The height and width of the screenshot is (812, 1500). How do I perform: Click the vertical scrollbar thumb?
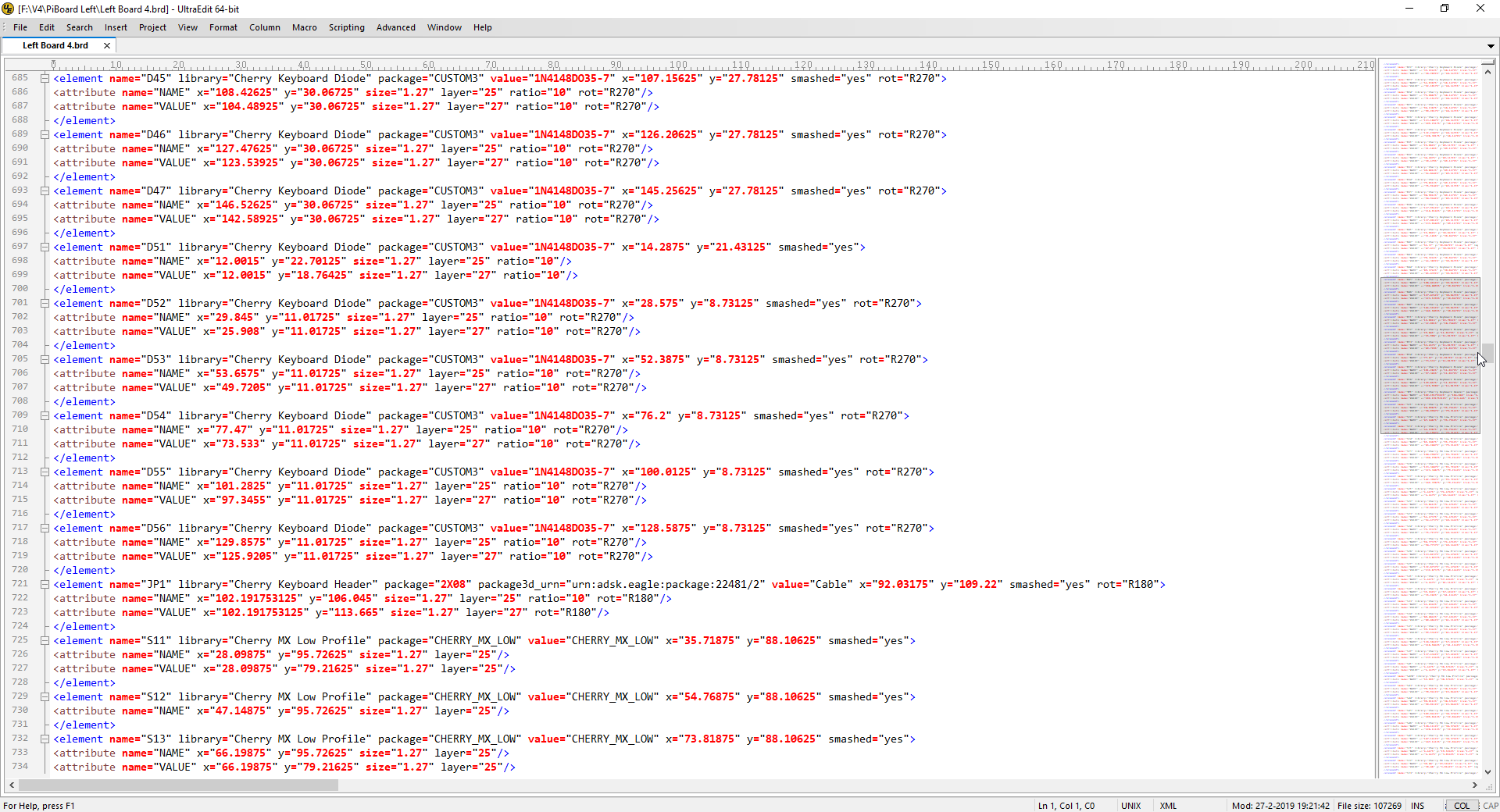coord(1488,353)
